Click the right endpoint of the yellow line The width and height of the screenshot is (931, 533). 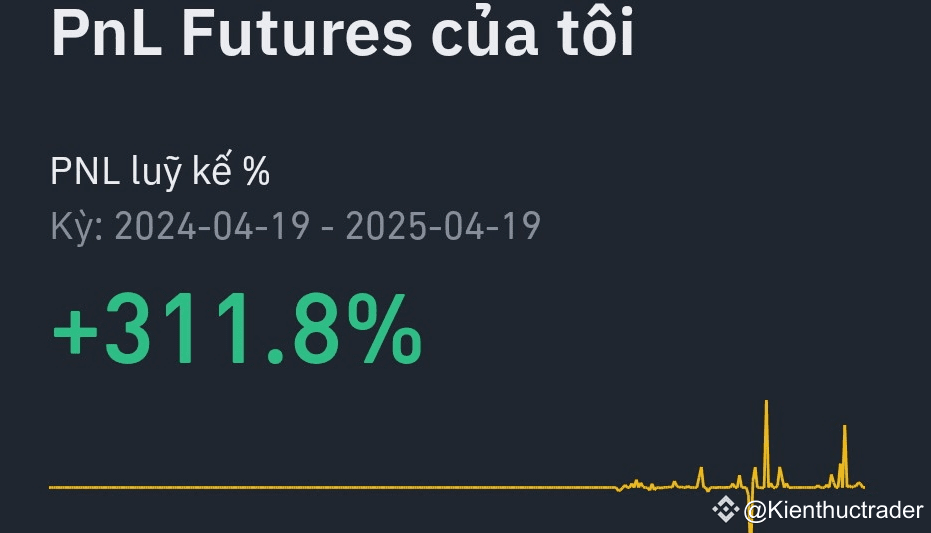pyautogui.click(x=863, y=487)
